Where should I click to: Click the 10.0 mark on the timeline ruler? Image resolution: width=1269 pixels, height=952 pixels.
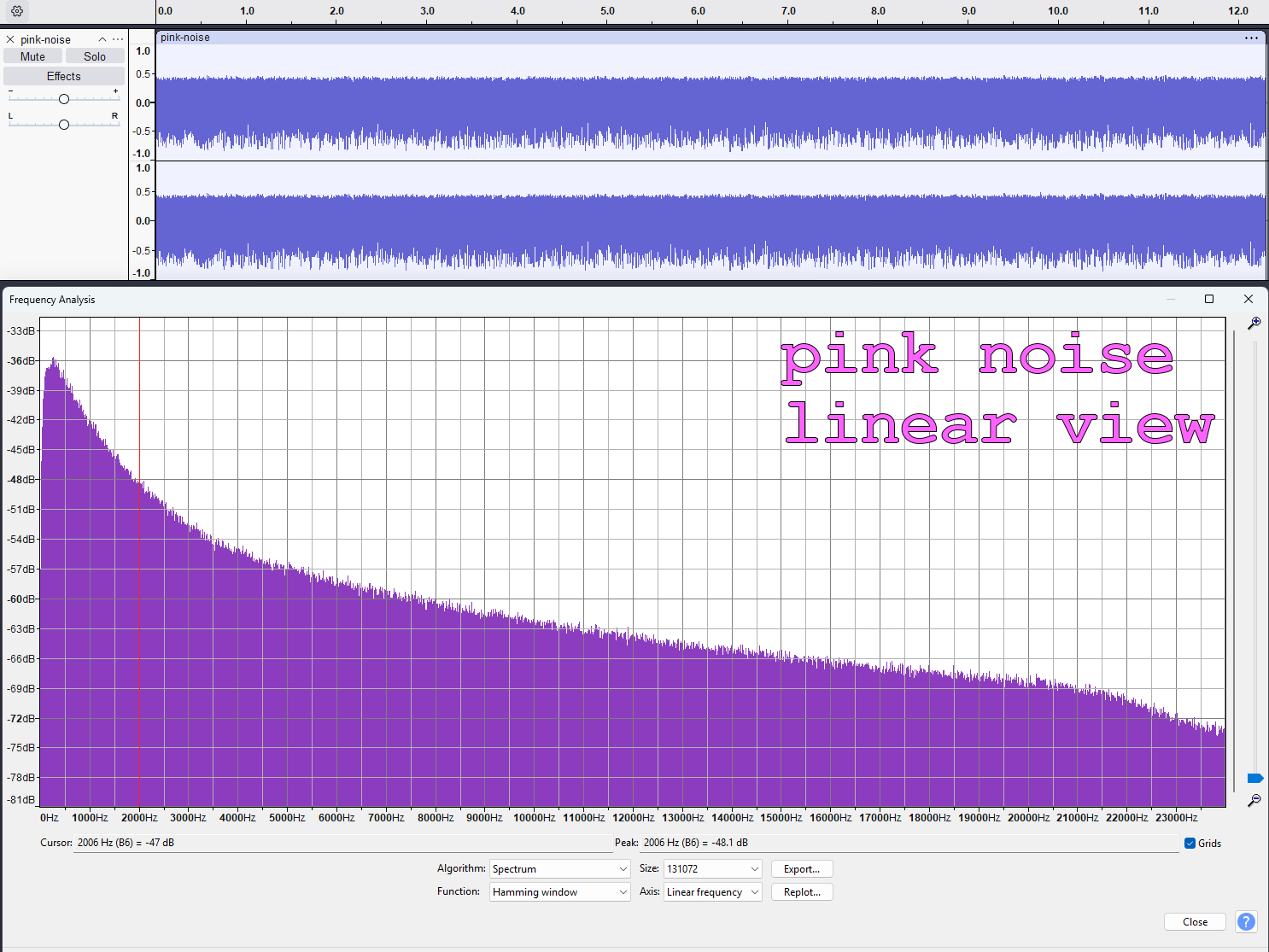tap(1058, 11)
